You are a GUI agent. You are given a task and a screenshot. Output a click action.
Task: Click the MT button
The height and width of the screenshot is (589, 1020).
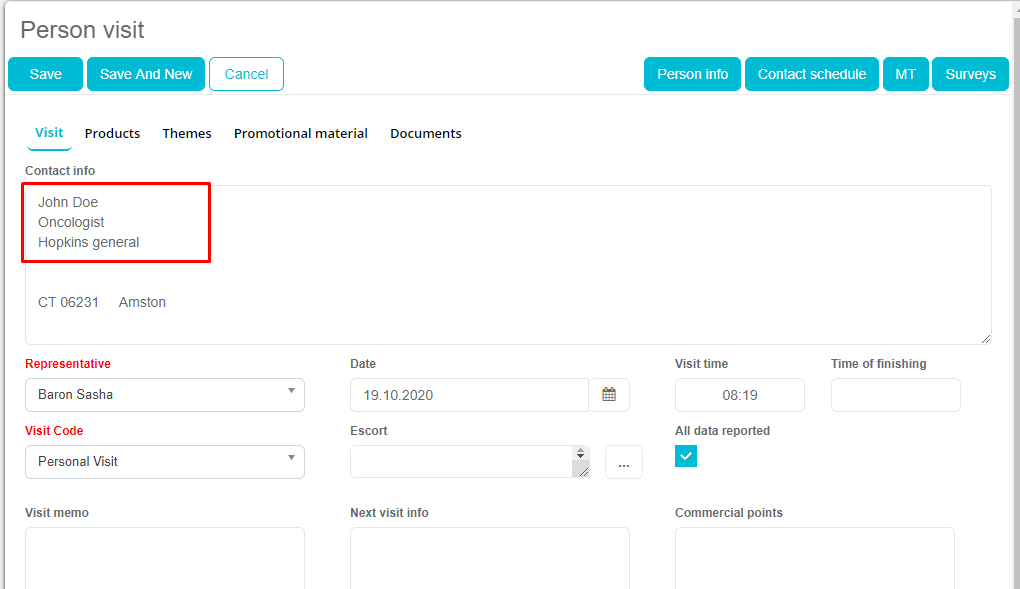tap(905, 74)
